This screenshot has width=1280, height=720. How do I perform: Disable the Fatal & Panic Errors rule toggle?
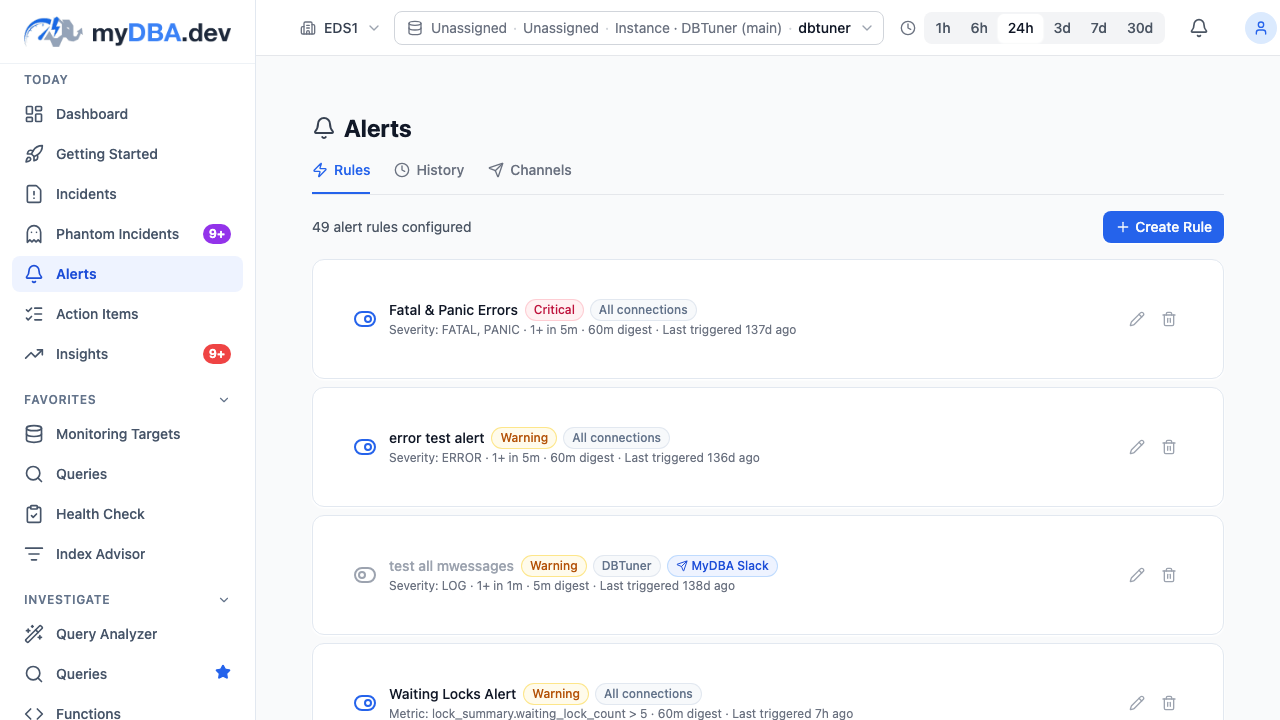[365, 319]
